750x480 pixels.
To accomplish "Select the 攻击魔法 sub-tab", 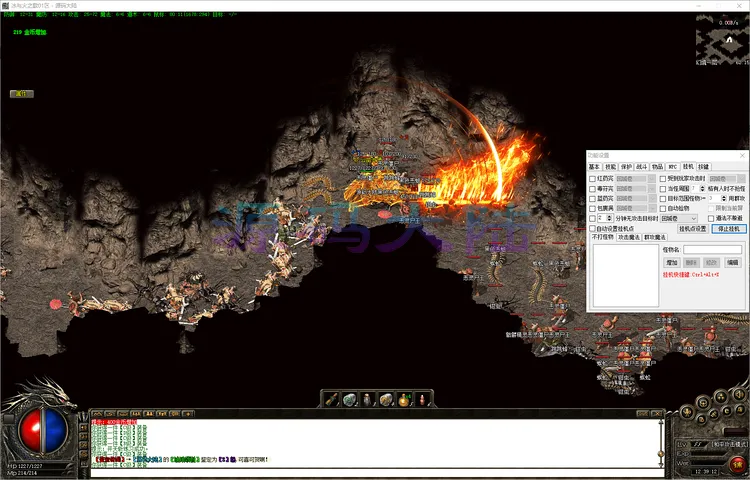I will coord(628,238).
